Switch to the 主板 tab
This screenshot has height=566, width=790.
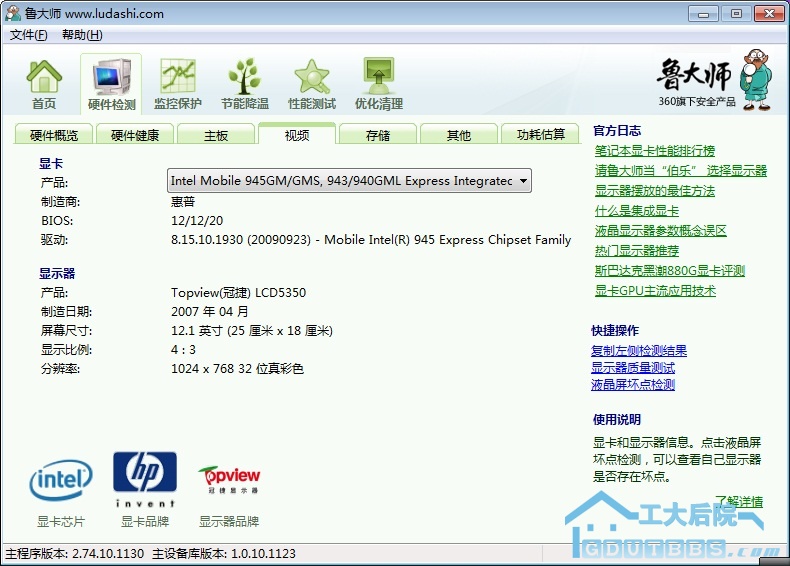click(x=216, y=135)
